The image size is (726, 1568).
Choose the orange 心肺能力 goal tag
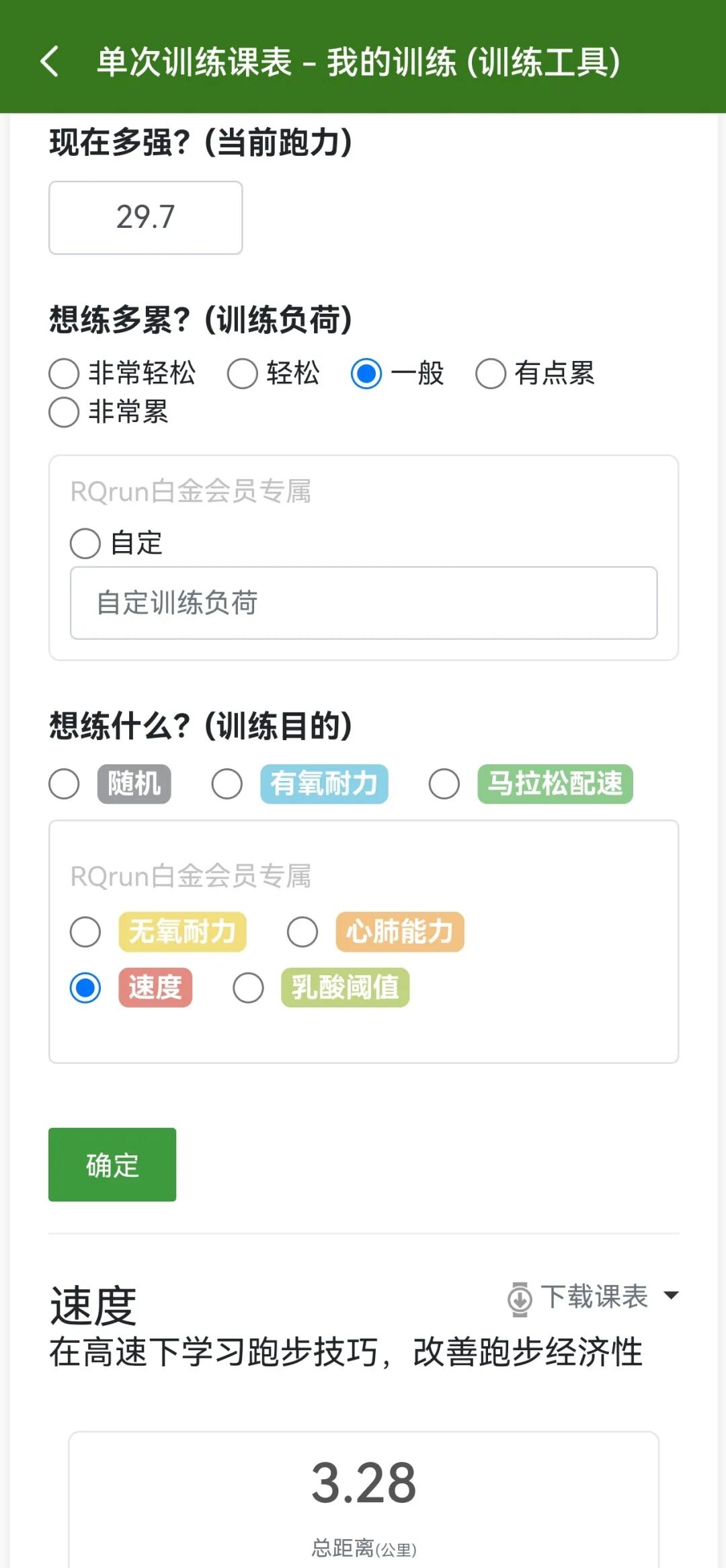click(x=400, y=932)
